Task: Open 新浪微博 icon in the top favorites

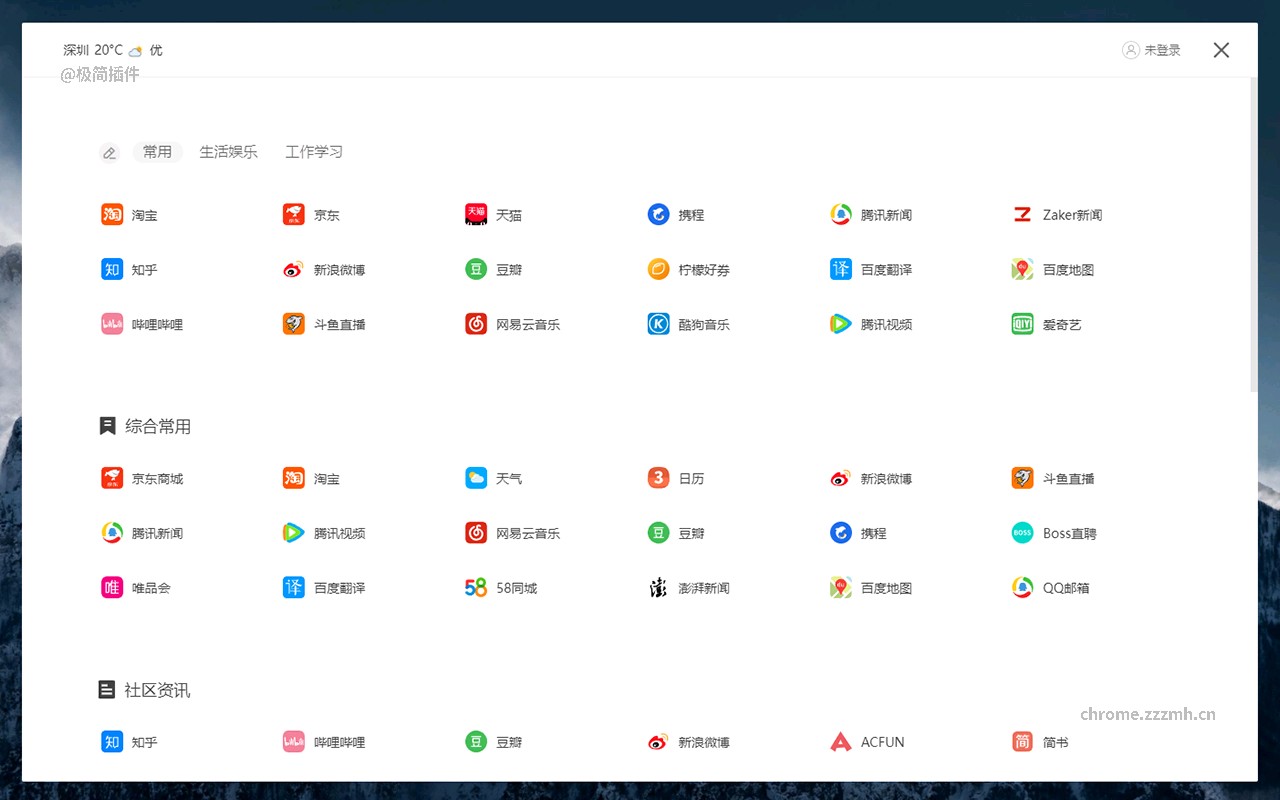Action: pyautogui.click(x=294, y=269)
